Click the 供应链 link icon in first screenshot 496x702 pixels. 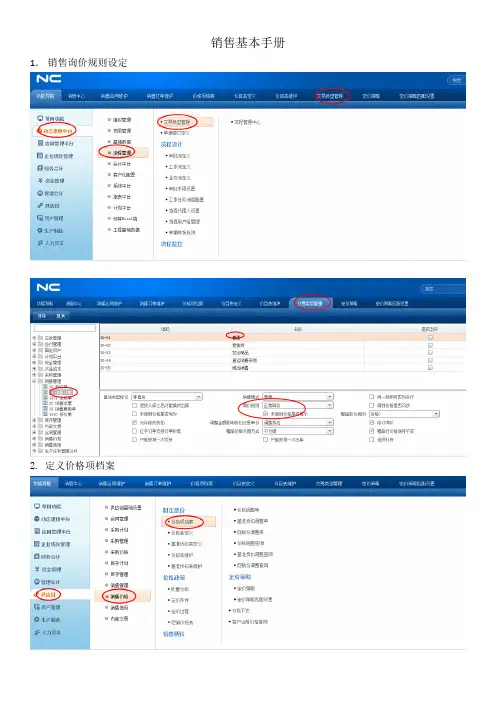tap(40, 205)
